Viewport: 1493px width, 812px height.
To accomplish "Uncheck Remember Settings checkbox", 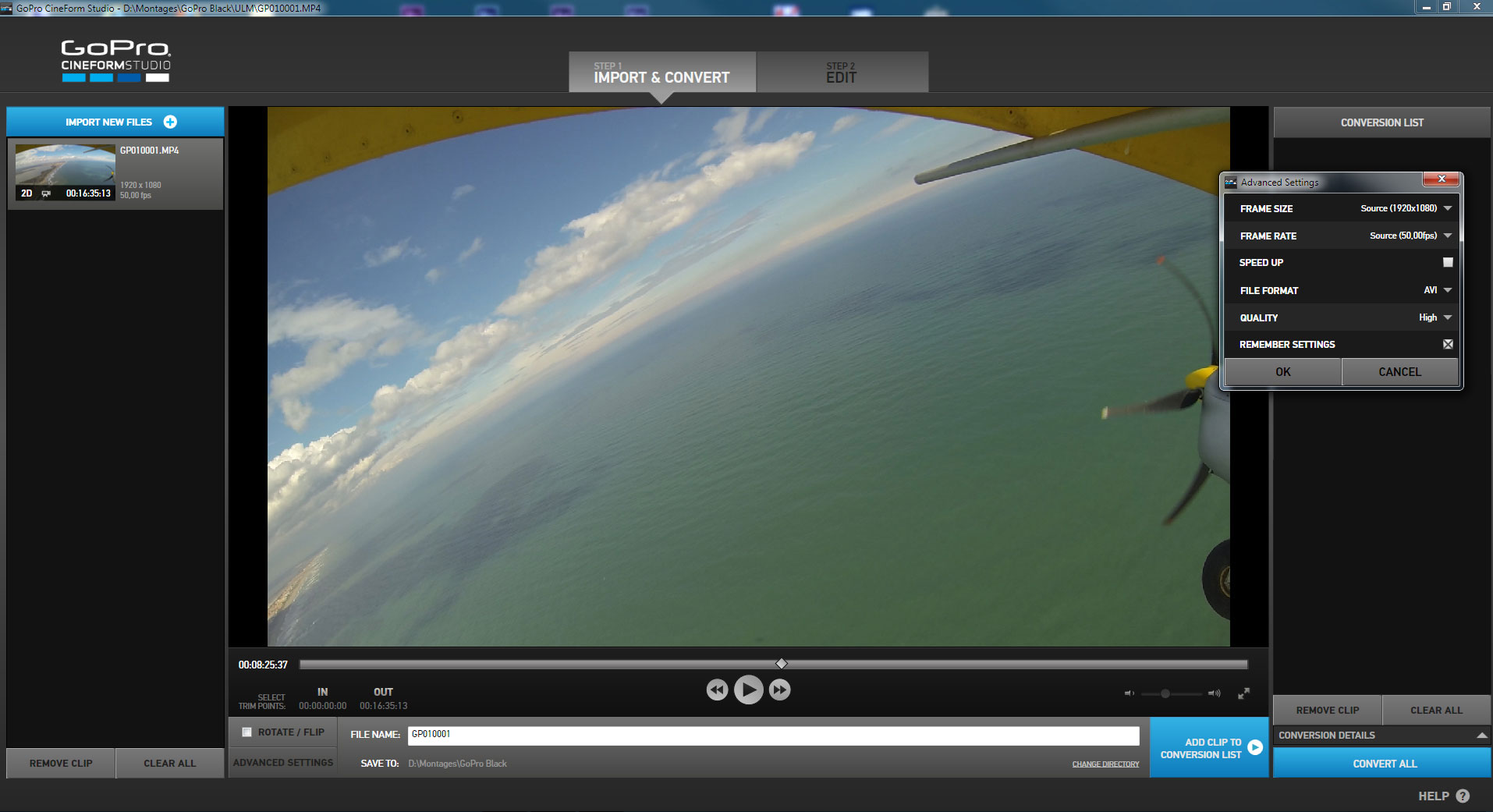I will pyautogui.click(x=1448, y=344).
